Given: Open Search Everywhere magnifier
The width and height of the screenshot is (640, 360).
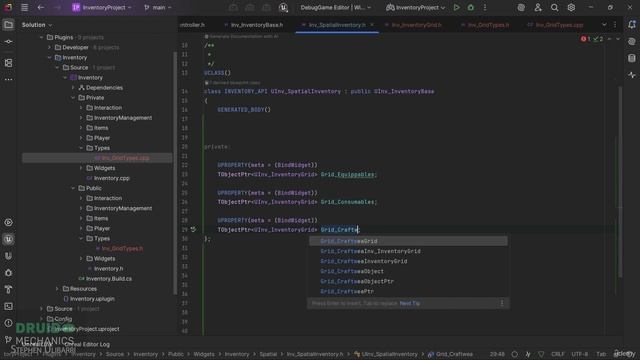Looking at the screenshot, I should click(554, 7).
